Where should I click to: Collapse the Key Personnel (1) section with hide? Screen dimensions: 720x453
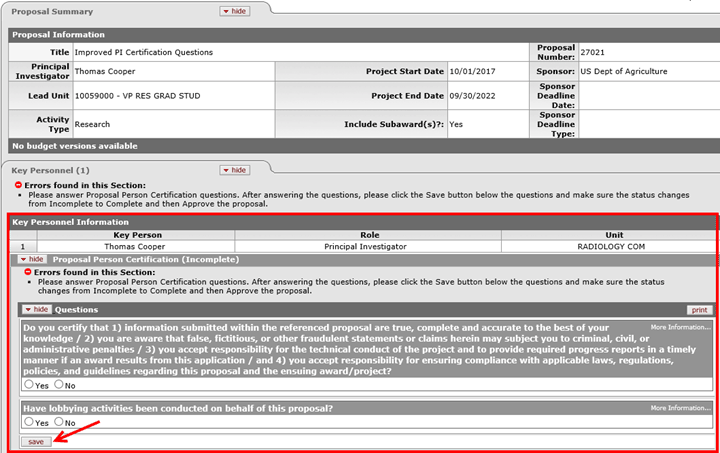235,170
